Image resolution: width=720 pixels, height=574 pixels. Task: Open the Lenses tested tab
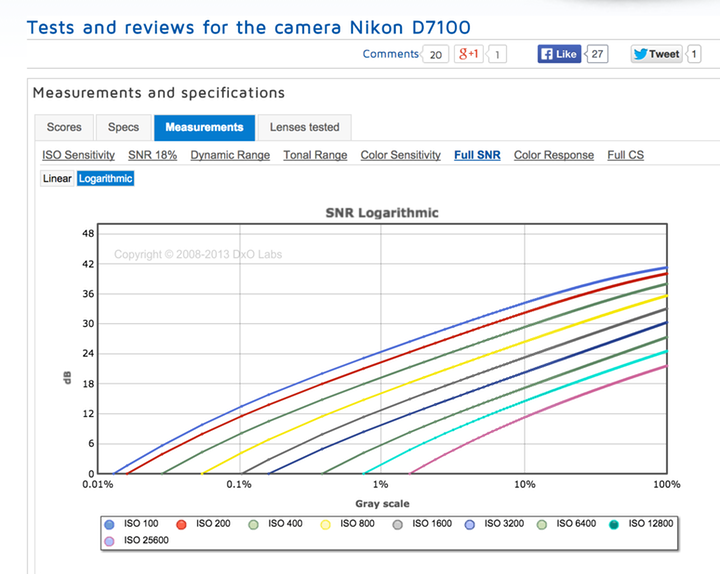pyautogui.click(x=304, y=128)
